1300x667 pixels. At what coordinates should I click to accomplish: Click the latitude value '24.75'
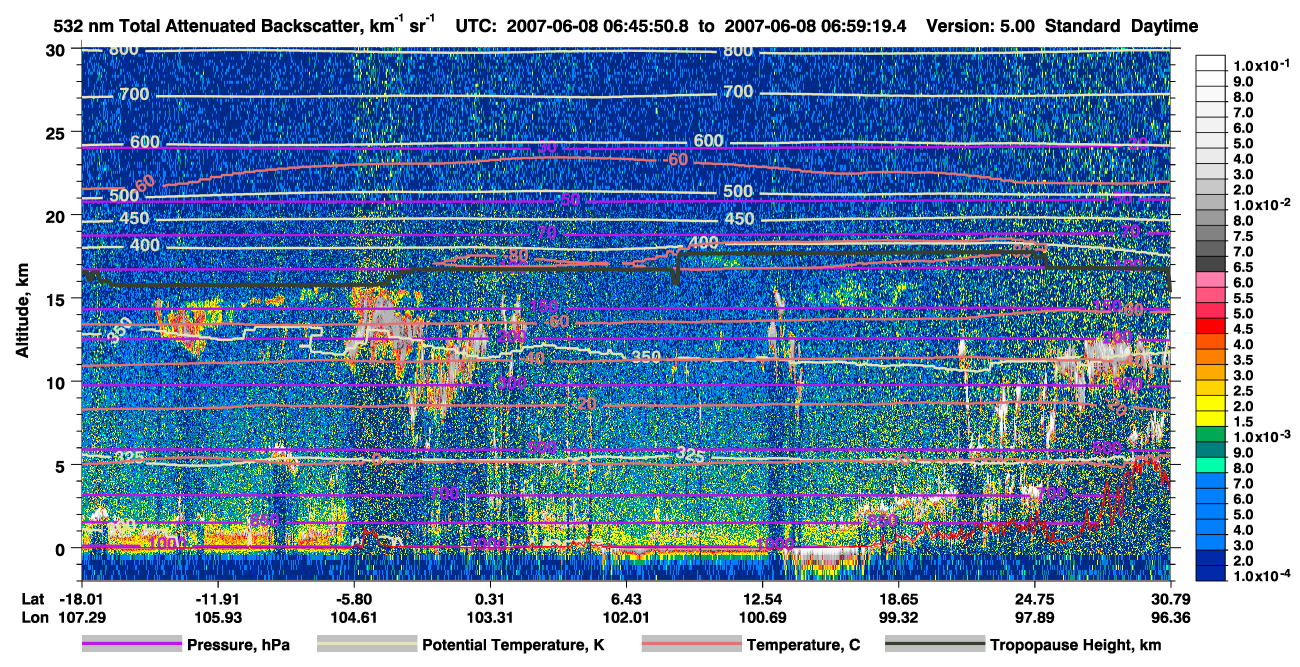(1035, 598)
